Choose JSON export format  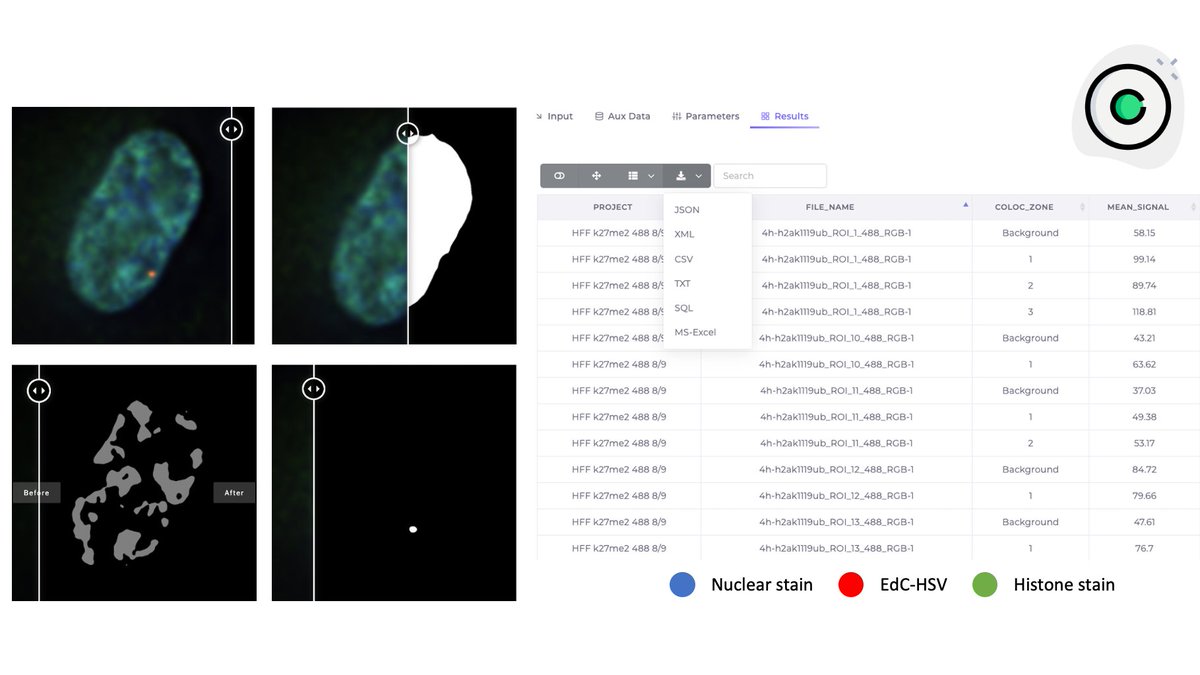(687, 210)
